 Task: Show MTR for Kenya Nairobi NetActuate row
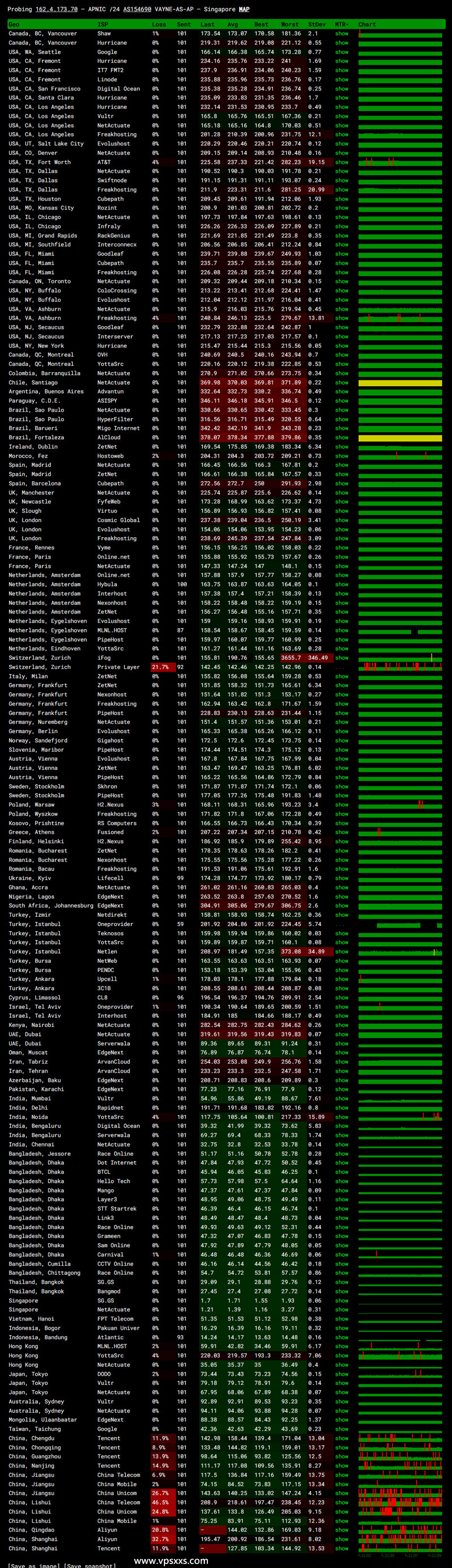pos(342,1025)
